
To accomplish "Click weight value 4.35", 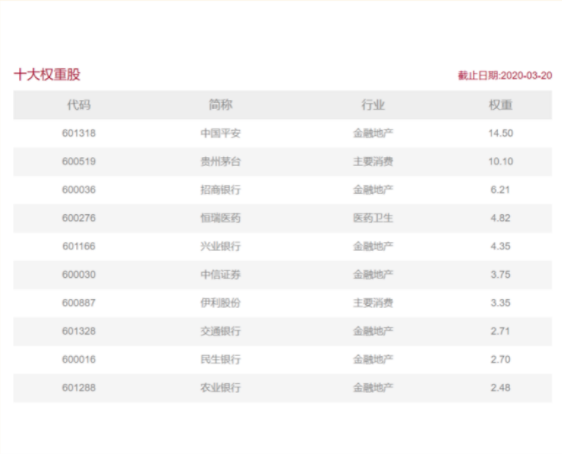I will (x=500, y=247).
